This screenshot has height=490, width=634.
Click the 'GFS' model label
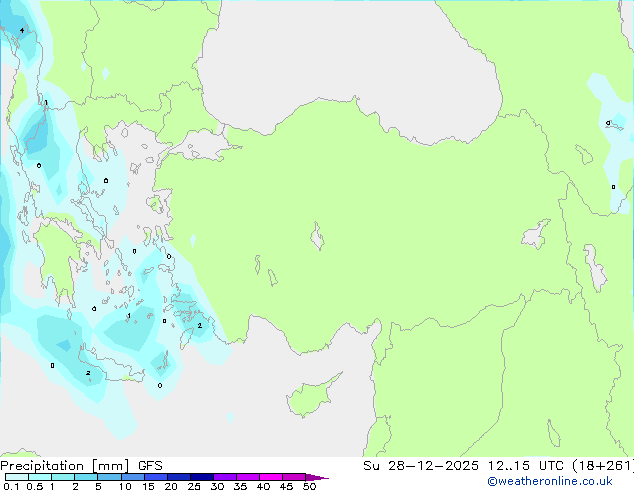[x=150, y=466]
